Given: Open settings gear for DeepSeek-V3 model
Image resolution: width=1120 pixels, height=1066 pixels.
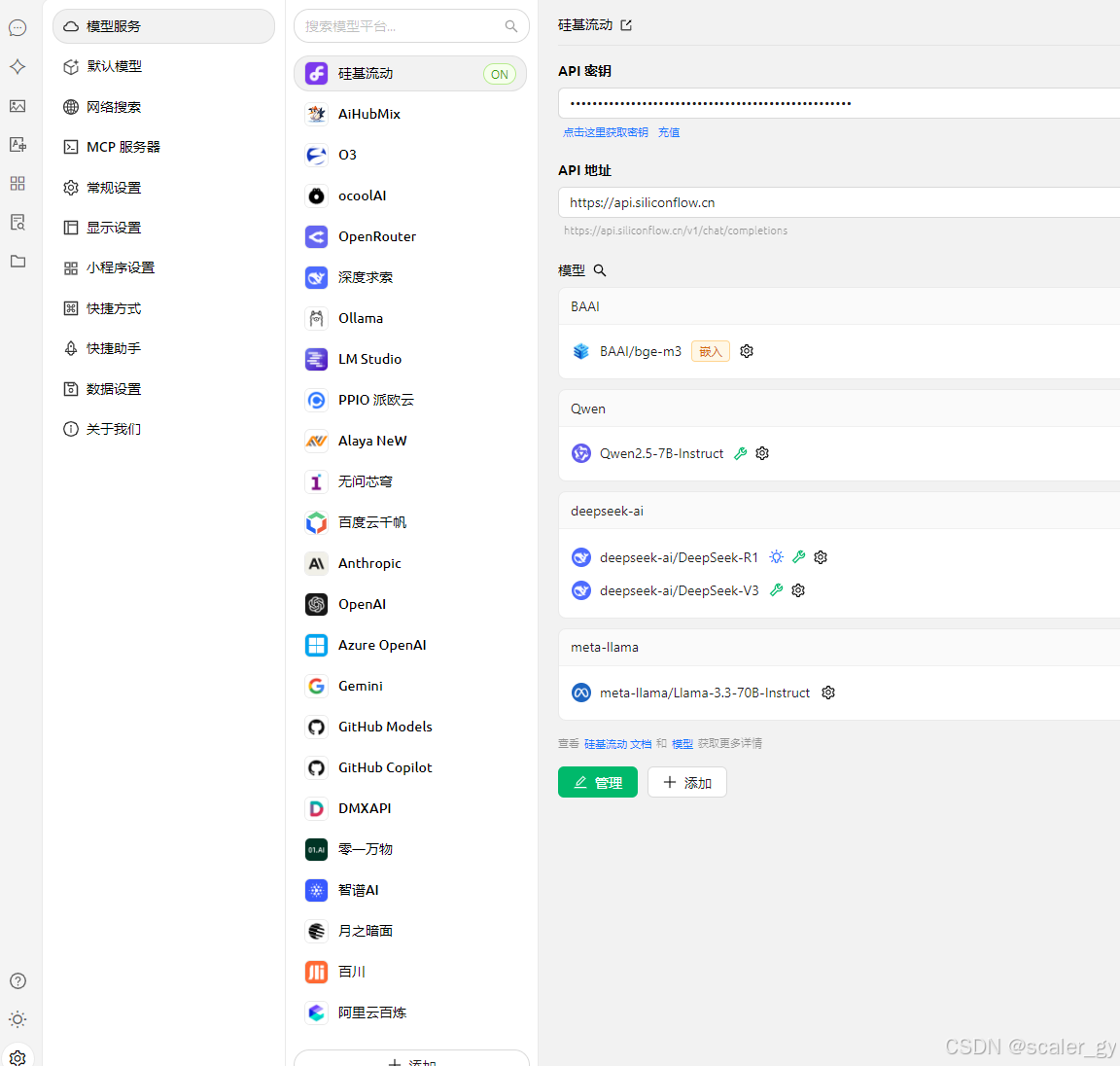Looking at the screenshot, I should click(798, 590).
